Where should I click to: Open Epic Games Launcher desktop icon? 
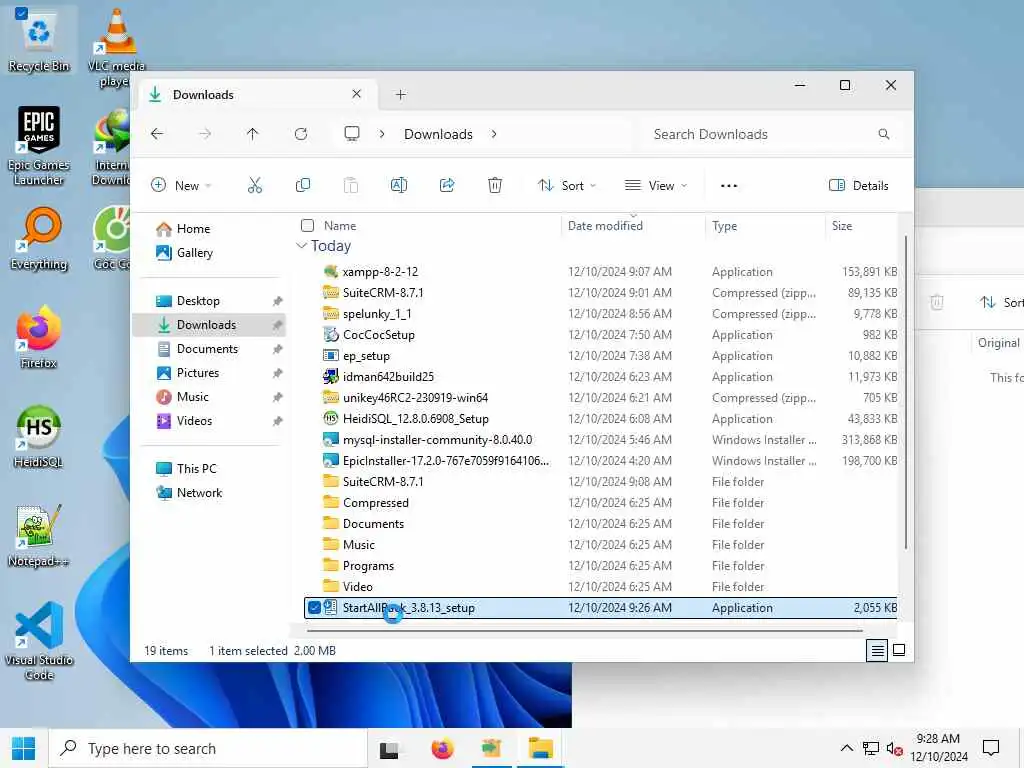click(39, 146)
